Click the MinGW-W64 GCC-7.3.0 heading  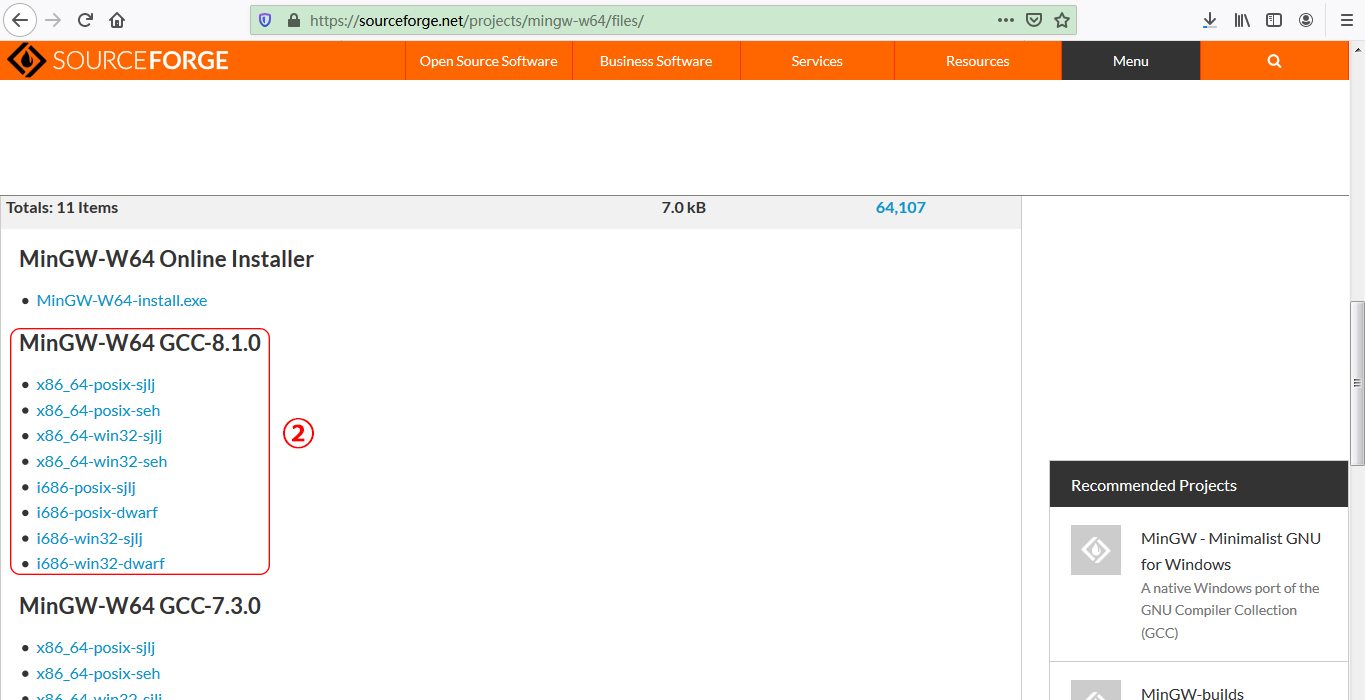point(140,606)
